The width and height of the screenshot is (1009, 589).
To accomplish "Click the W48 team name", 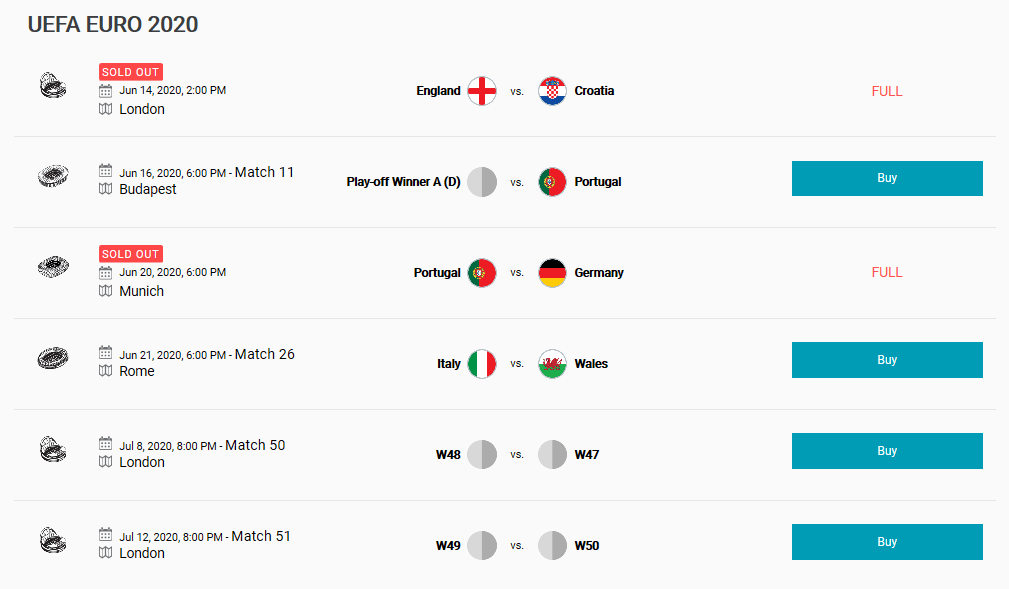I will [448, 455].
